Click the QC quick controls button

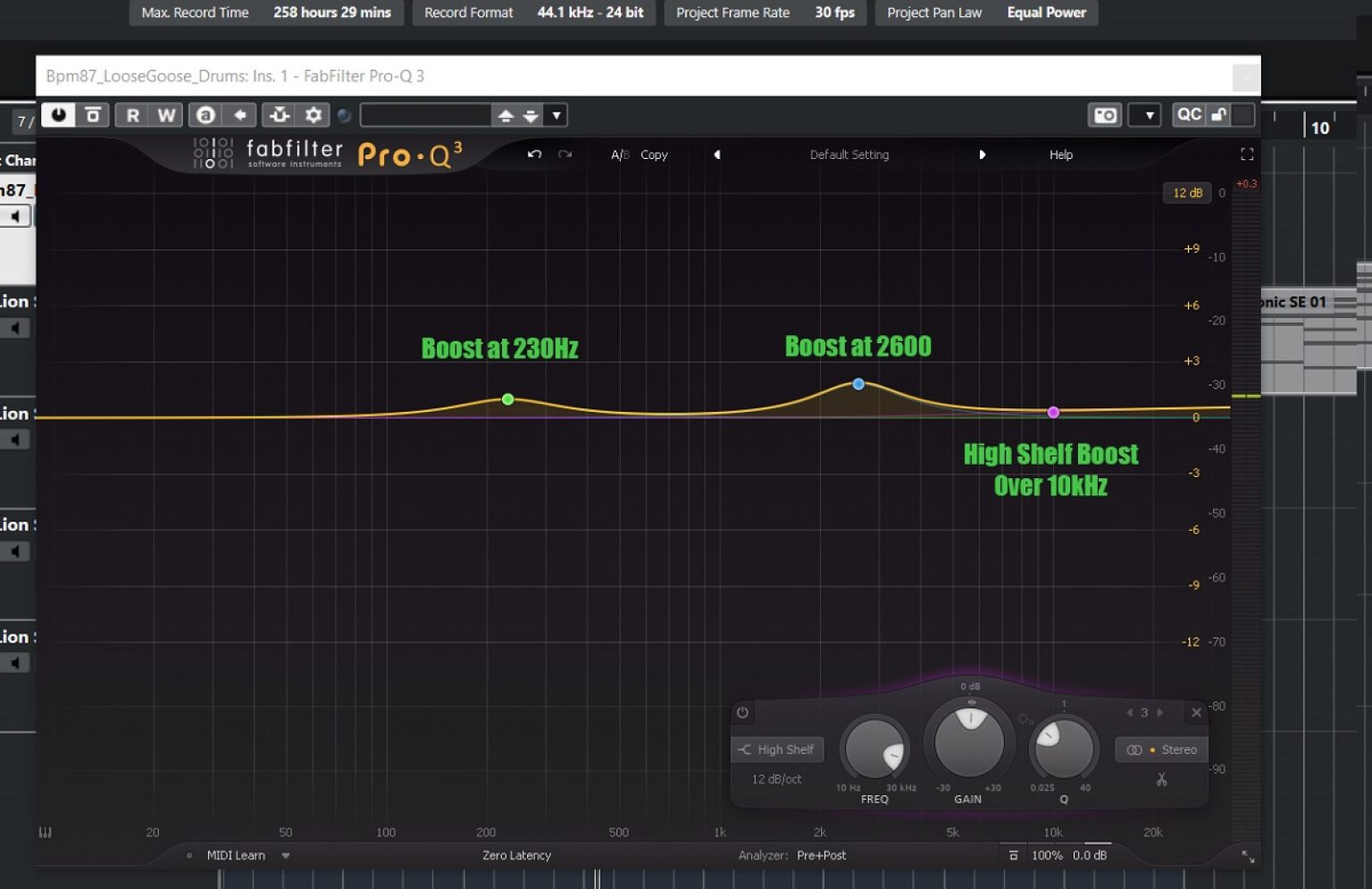[1189, 114]
